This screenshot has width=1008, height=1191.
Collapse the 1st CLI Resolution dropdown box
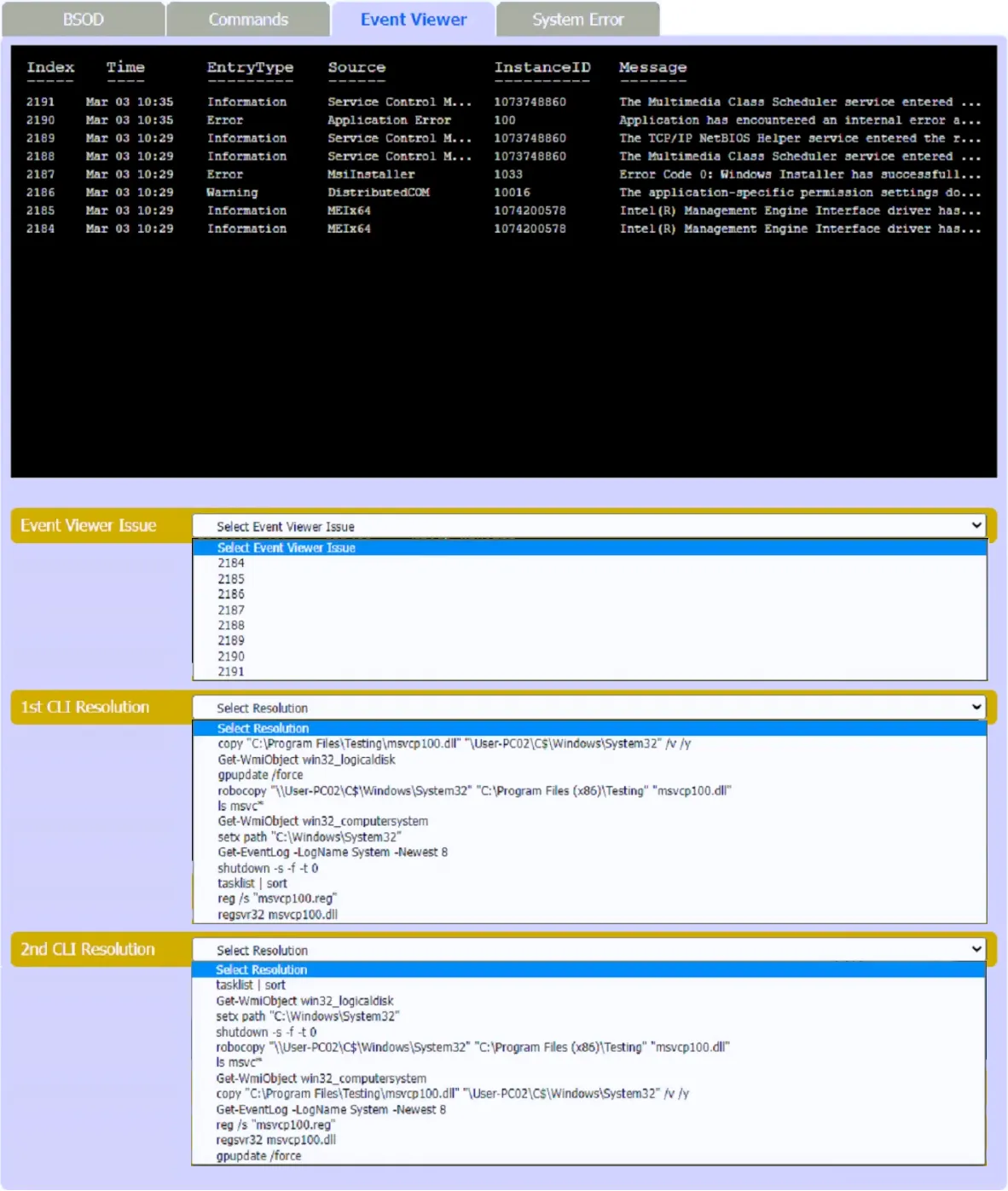coord(589,708)
